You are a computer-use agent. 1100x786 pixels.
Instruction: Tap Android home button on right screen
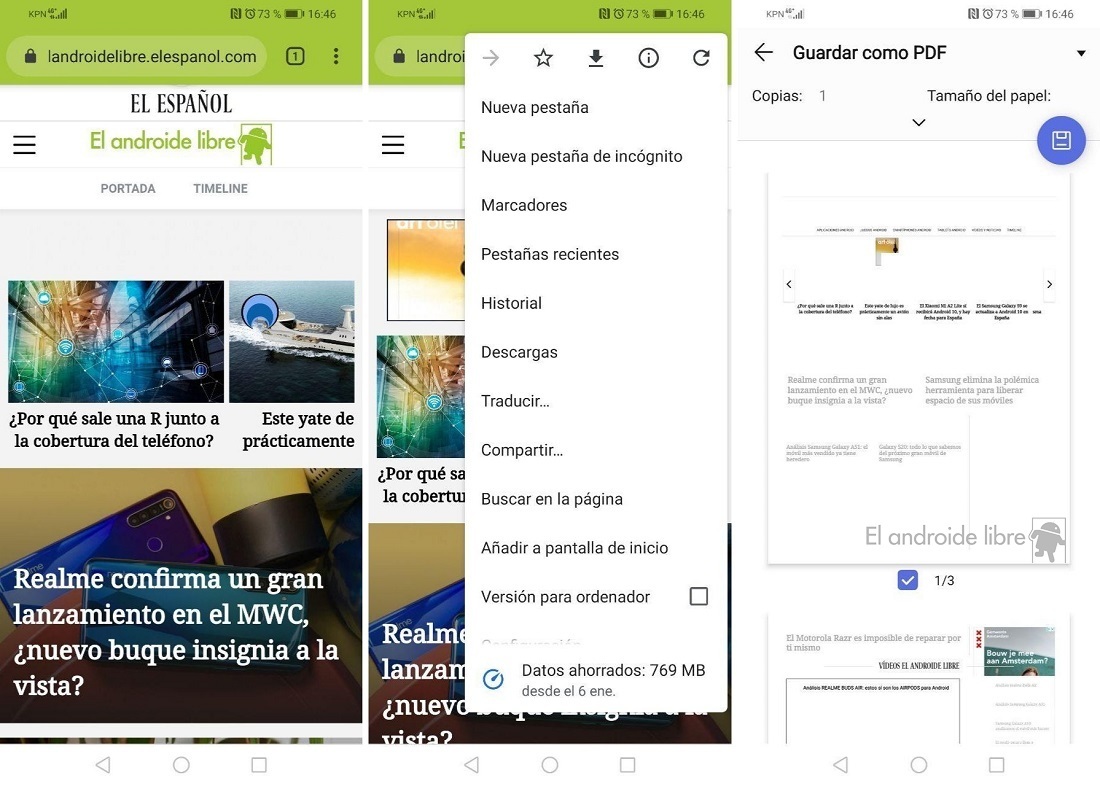(918, 764)
